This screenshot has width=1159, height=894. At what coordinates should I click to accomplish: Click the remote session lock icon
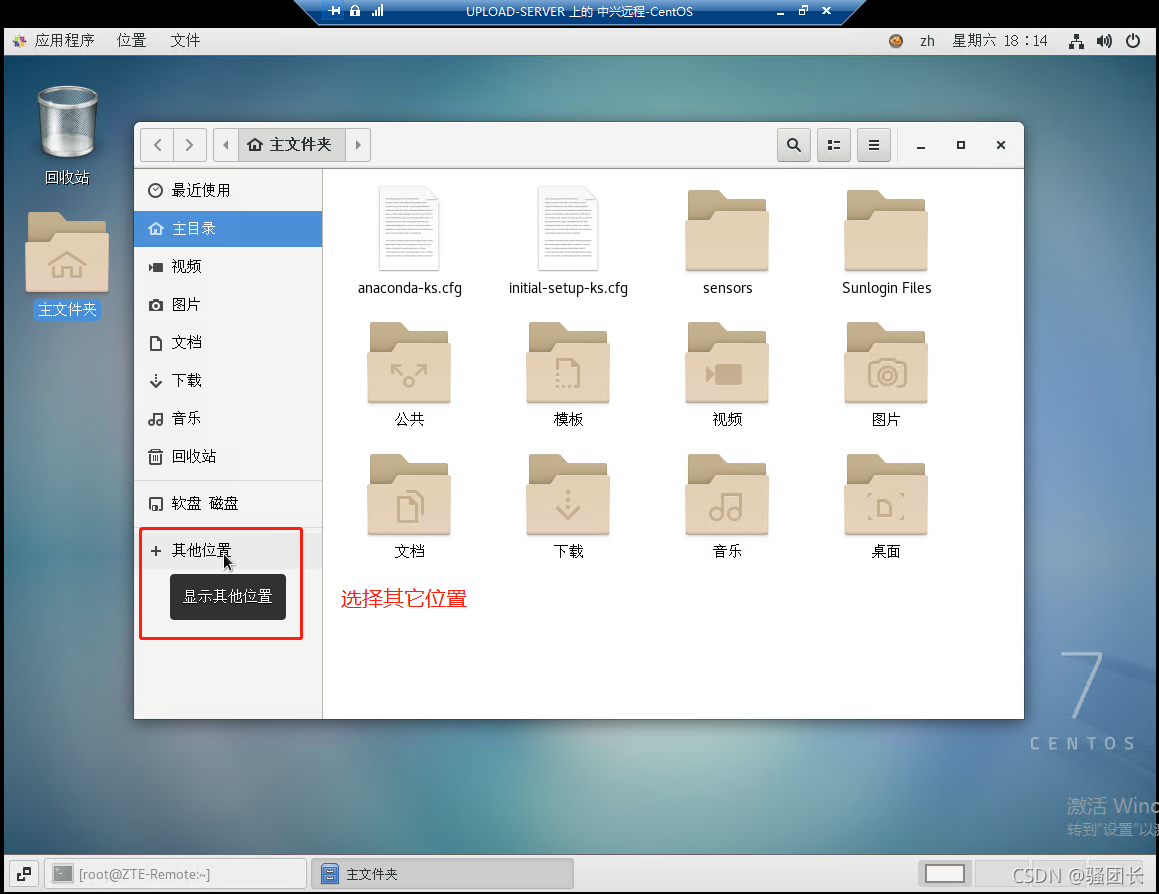[355, 10]
